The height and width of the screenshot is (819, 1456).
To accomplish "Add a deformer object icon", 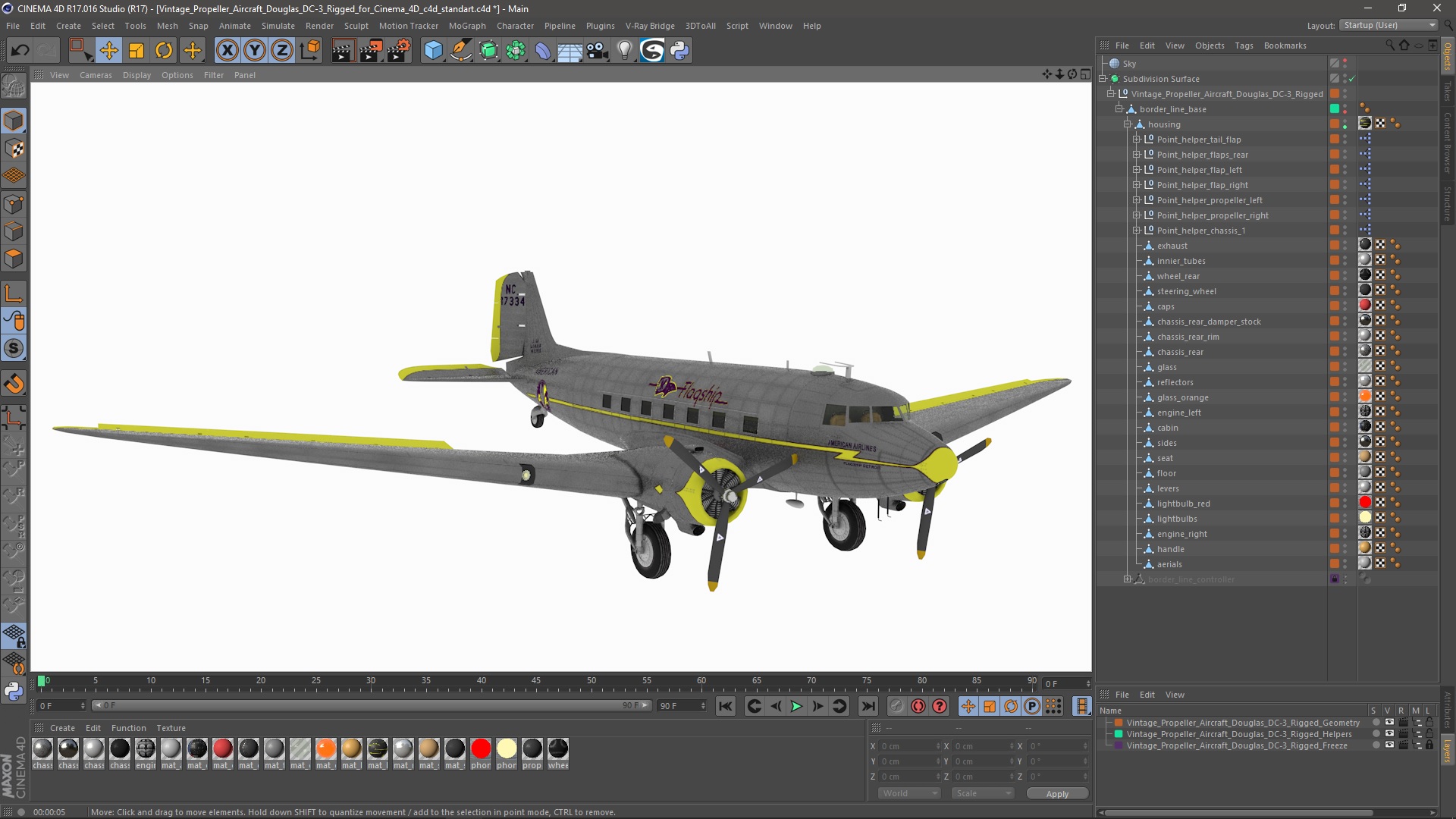I will [543, 51].
